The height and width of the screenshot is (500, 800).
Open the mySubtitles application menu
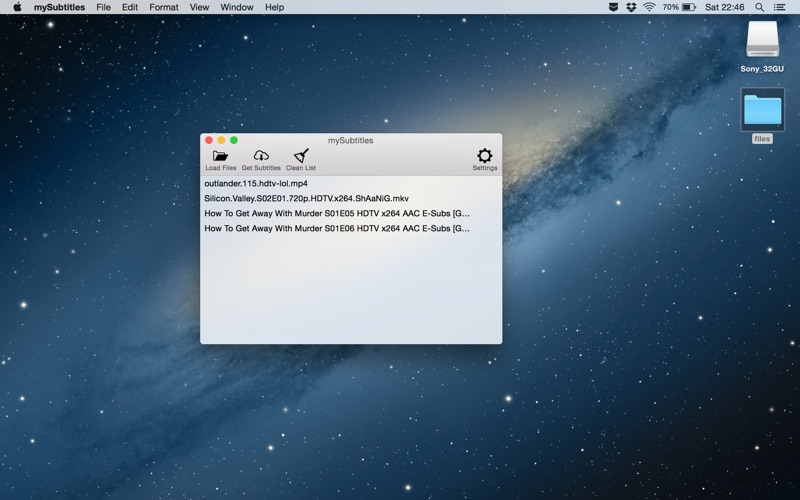(x=59, y=7)
